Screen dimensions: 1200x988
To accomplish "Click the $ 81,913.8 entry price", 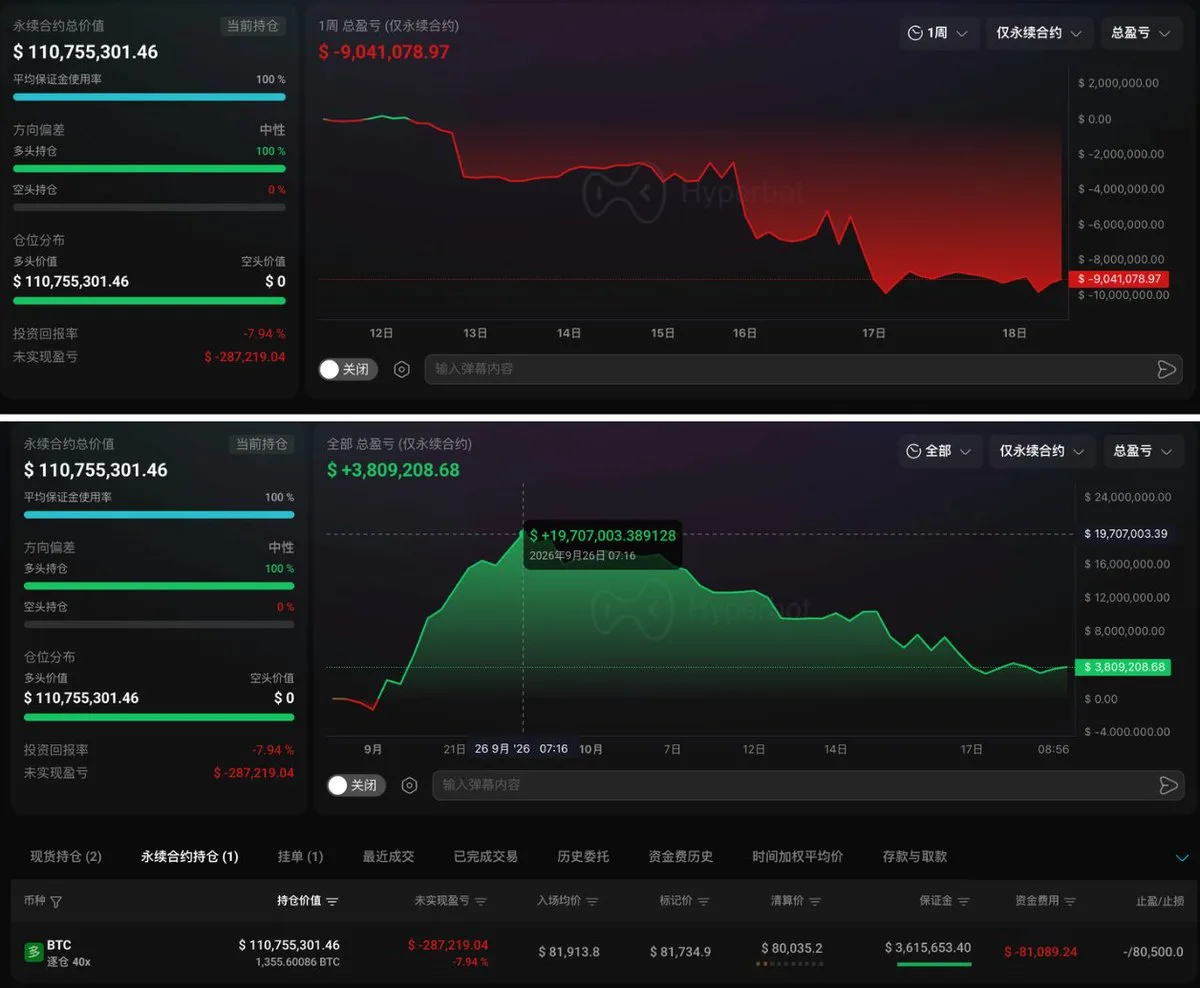I will coord(569,951).
